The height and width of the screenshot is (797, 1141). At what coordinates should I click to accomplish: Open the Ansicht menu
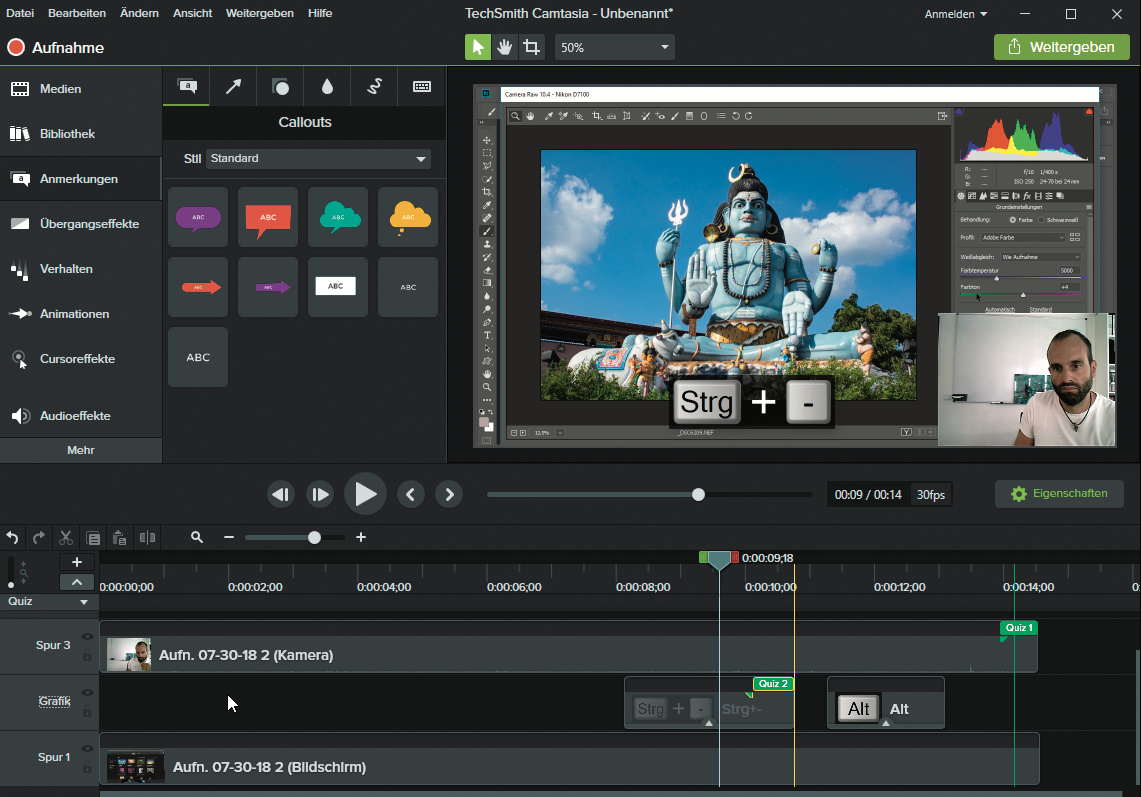192,13
